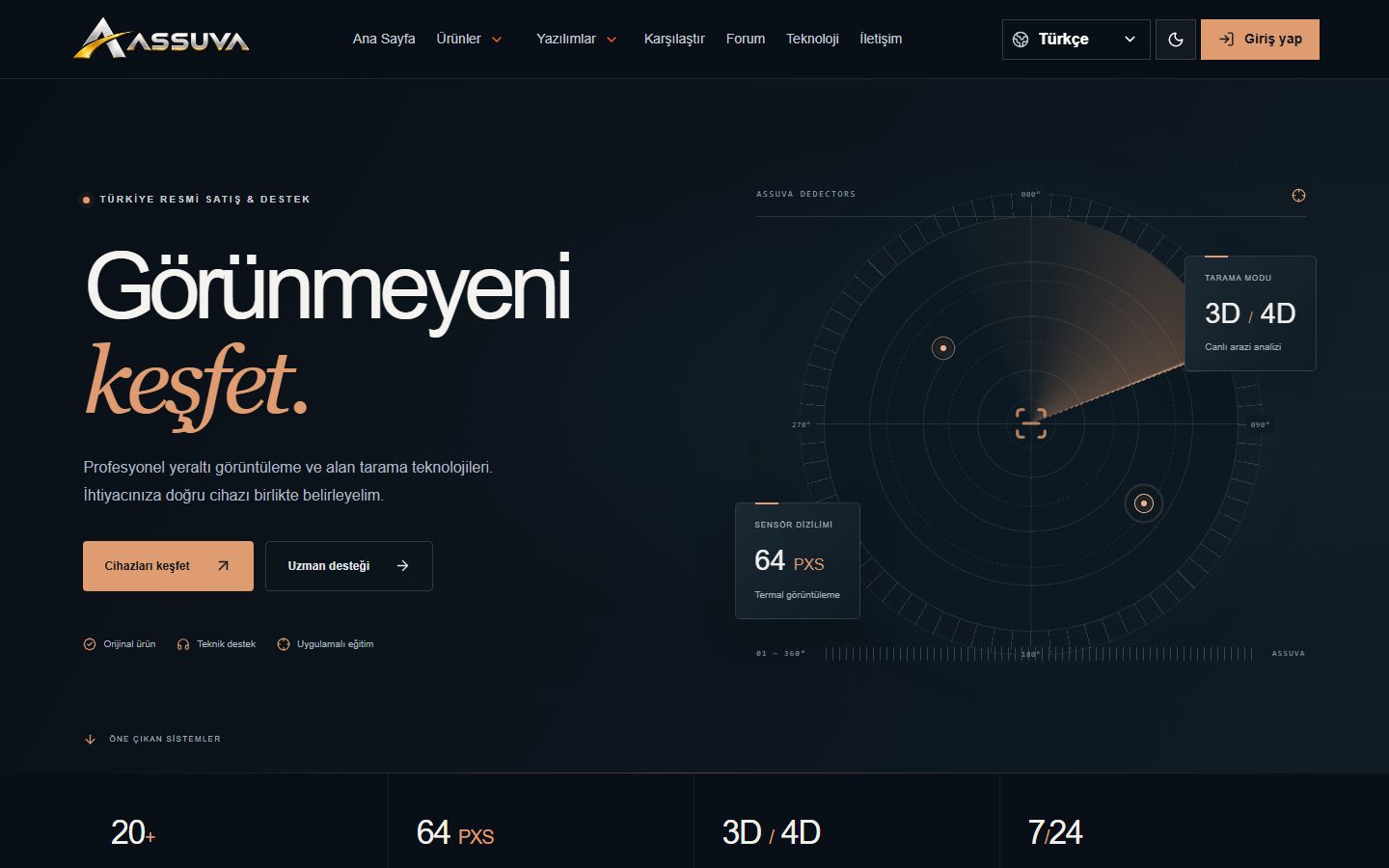Go to Ana Sayfa

point(384,39)
